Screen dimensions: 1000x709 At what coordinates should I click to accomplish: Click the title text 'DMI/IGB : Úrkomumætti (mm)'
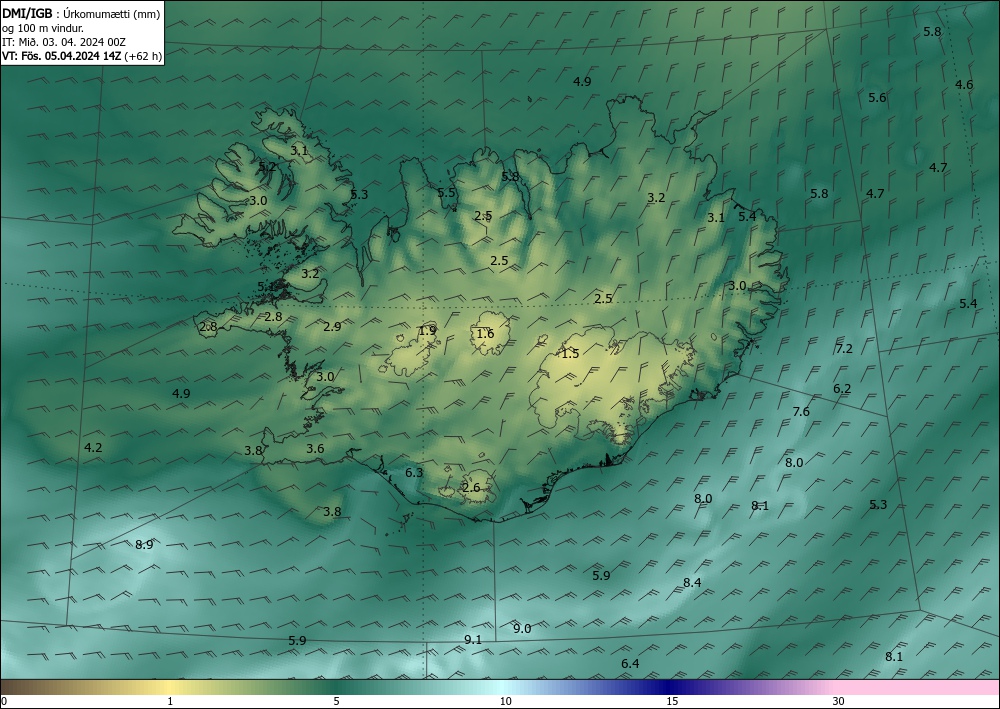tap(82, 13)
